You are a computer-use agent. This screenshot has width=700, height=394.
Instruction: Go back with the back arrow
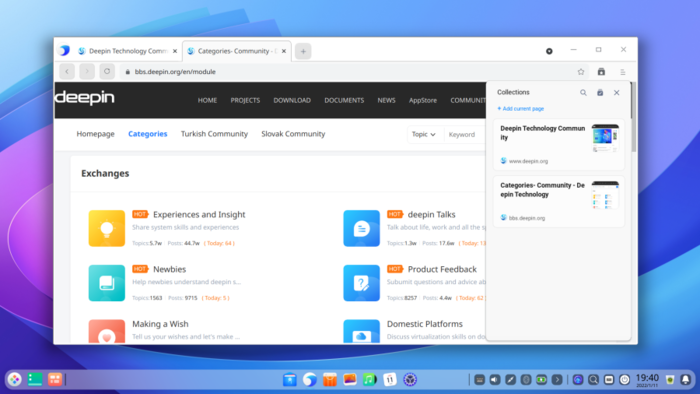[x=67, y=71]
